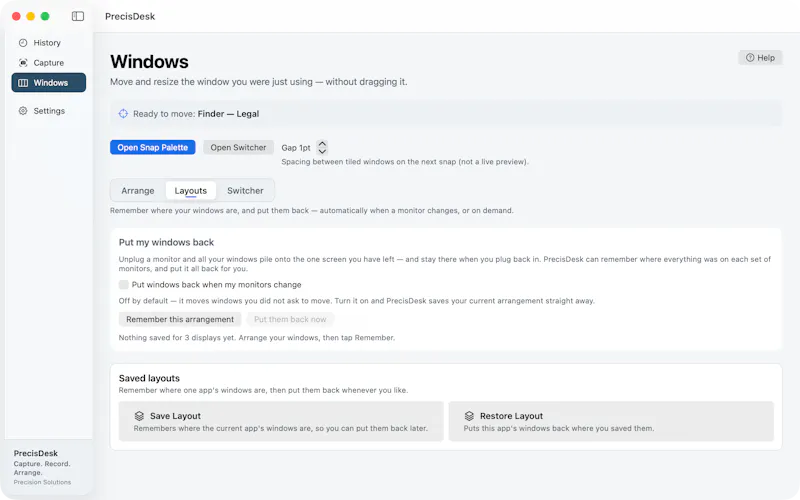
Task: Open the History section
Action: [48, 43]
